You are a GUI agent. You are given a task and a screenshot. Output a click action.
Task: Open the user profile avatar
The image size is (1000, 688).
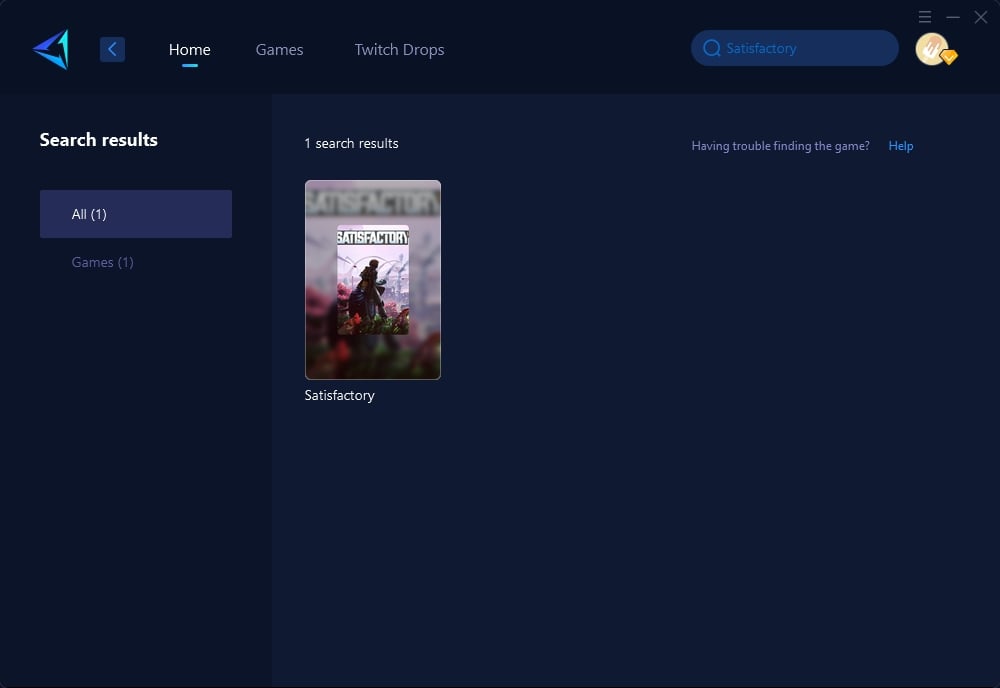click(x=934, y=49)
